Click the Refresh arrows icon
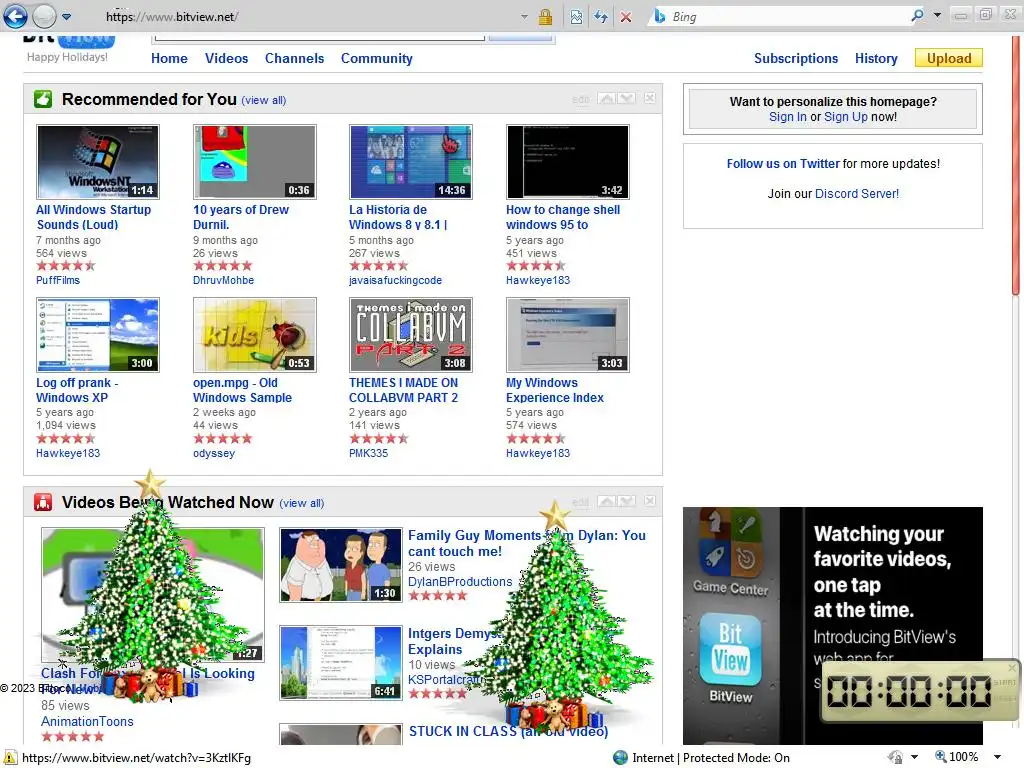This screenshot has height=768, width=1024. pos(601,17)
